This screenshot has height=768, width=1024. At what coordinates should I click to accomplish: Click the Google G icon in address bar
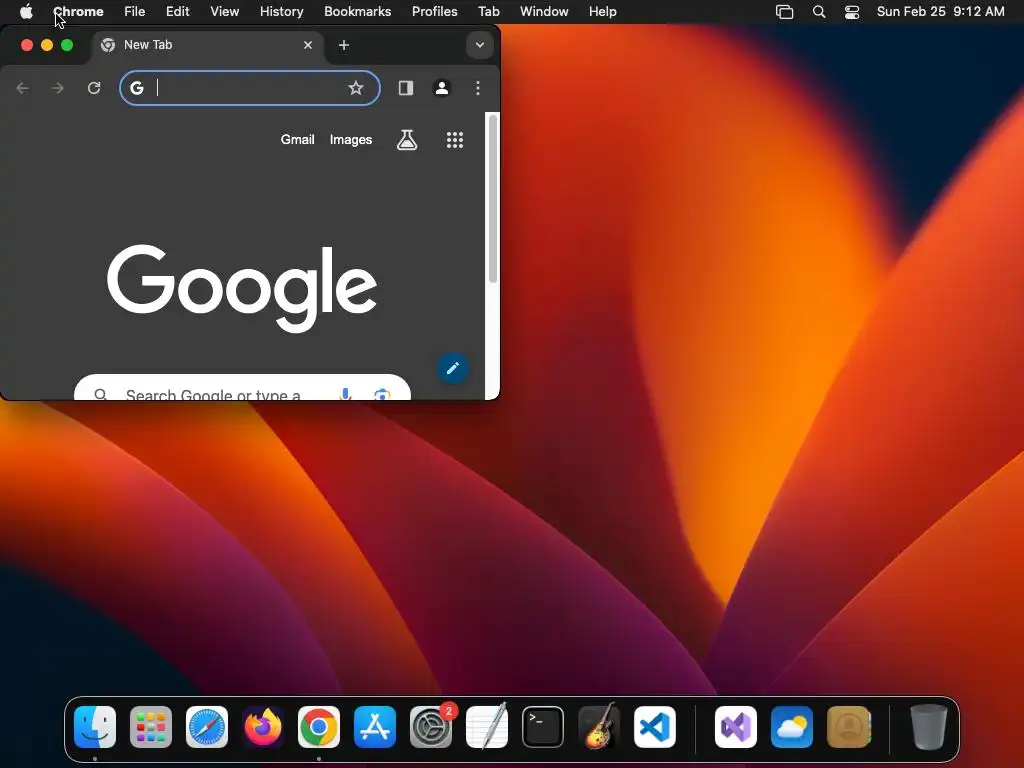(136, 88)
